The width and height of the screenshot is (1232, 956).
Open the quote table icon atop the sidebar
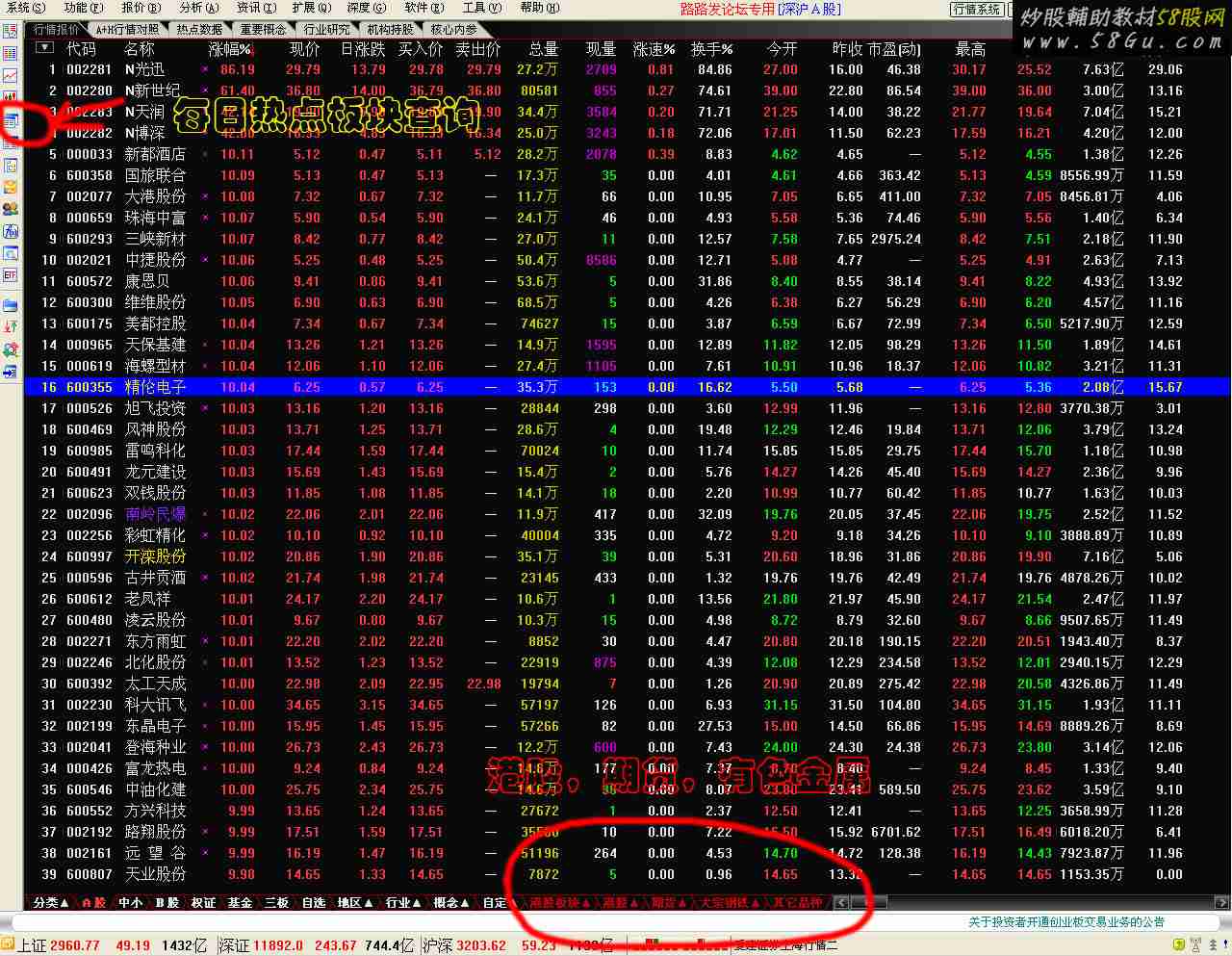(11, 32)
